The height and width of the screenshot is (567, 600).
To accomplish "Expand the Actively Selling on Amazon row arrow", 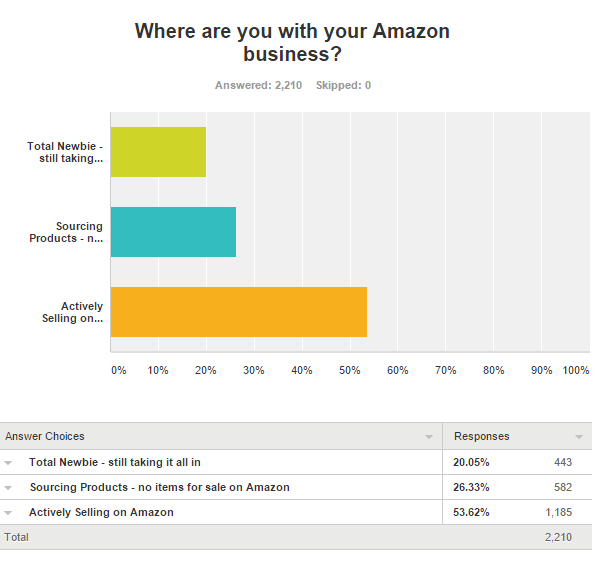I will pyautogui.click(x=8, y=513).
